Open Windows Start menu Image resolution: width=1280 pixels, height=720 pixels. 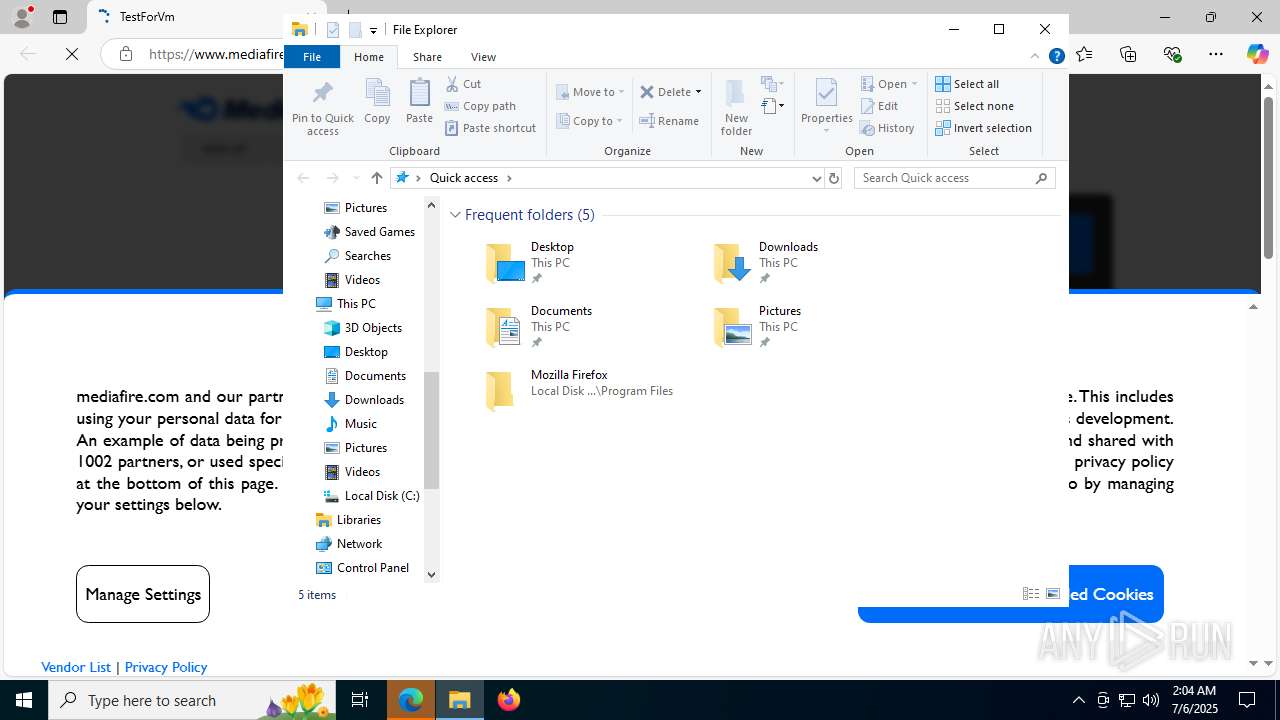(24, 700)
